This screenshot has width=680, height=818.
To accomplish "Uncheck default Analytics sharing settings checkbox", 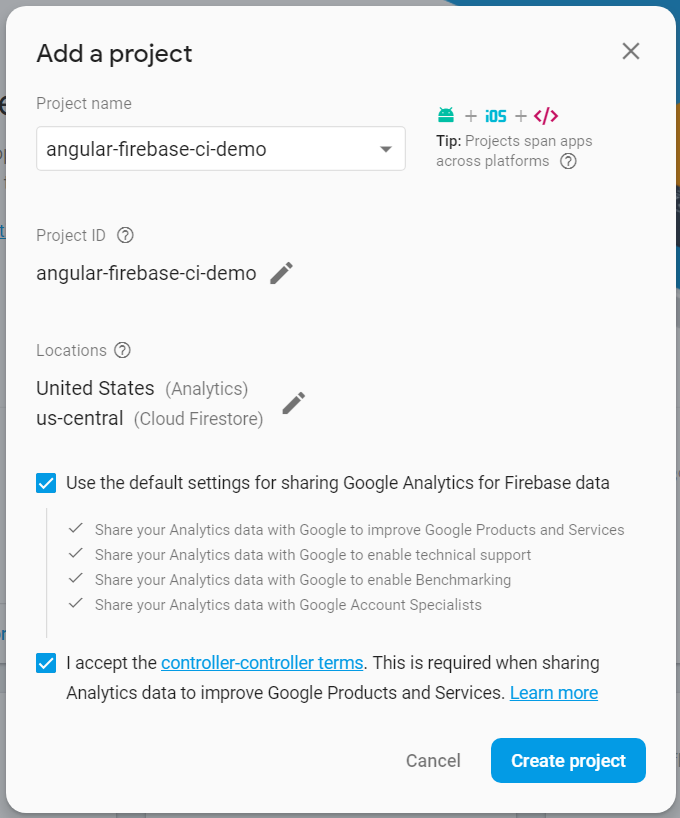I will 46,483.
